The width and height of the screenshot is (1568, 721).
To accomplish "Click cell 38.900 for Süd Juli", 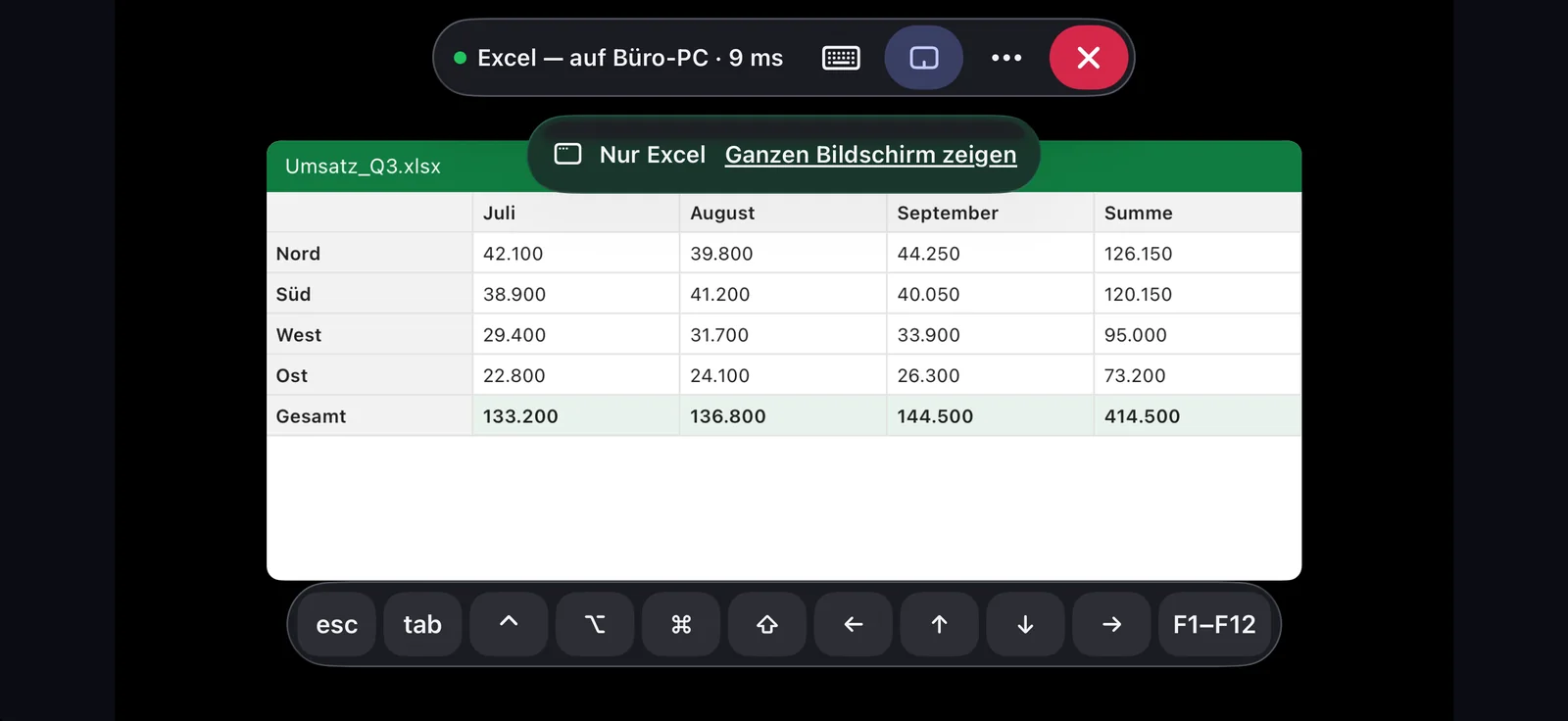I will (576, 294).
